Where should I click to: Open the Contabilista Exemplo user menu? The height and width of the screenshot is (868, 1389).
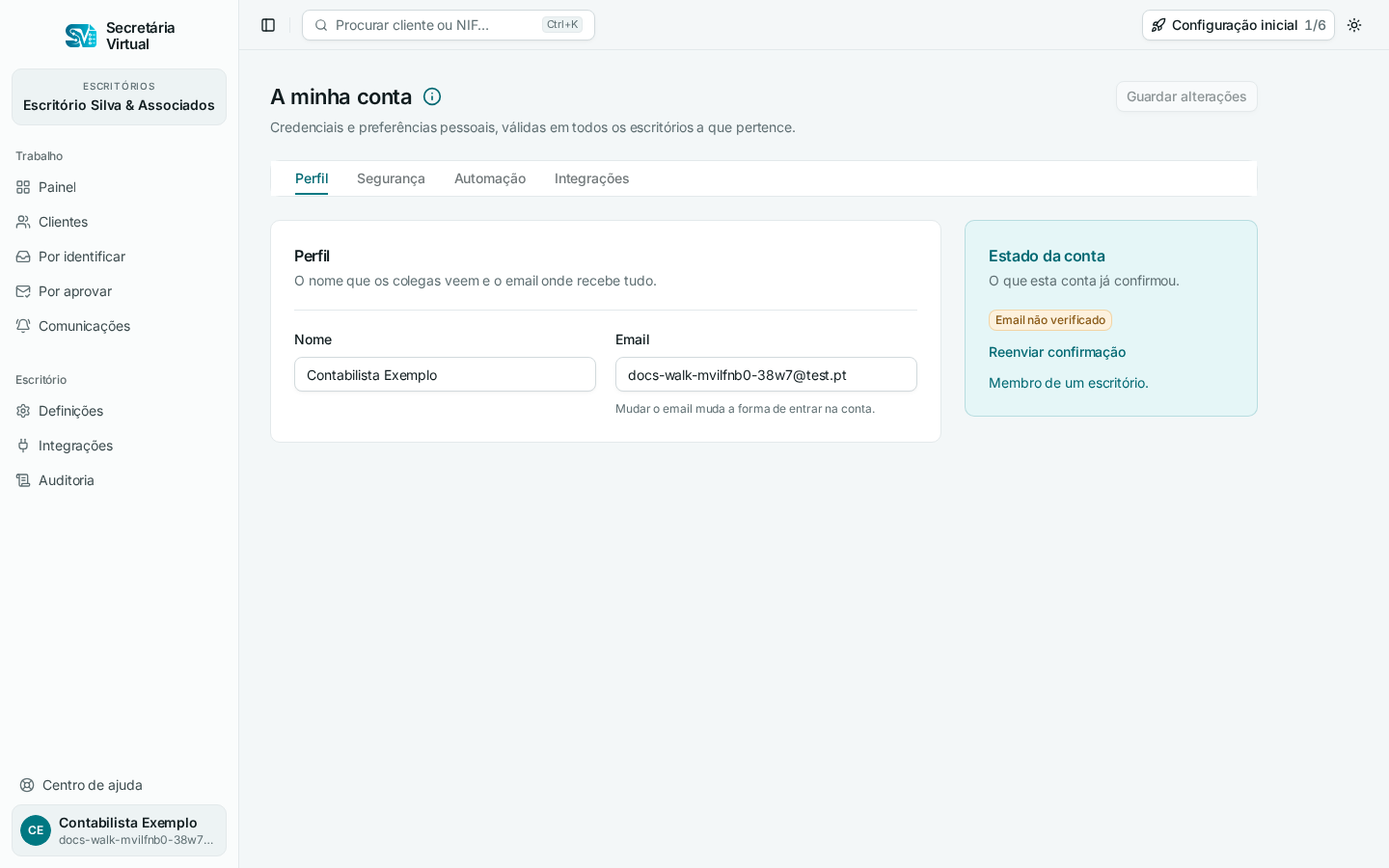[119, 830]
